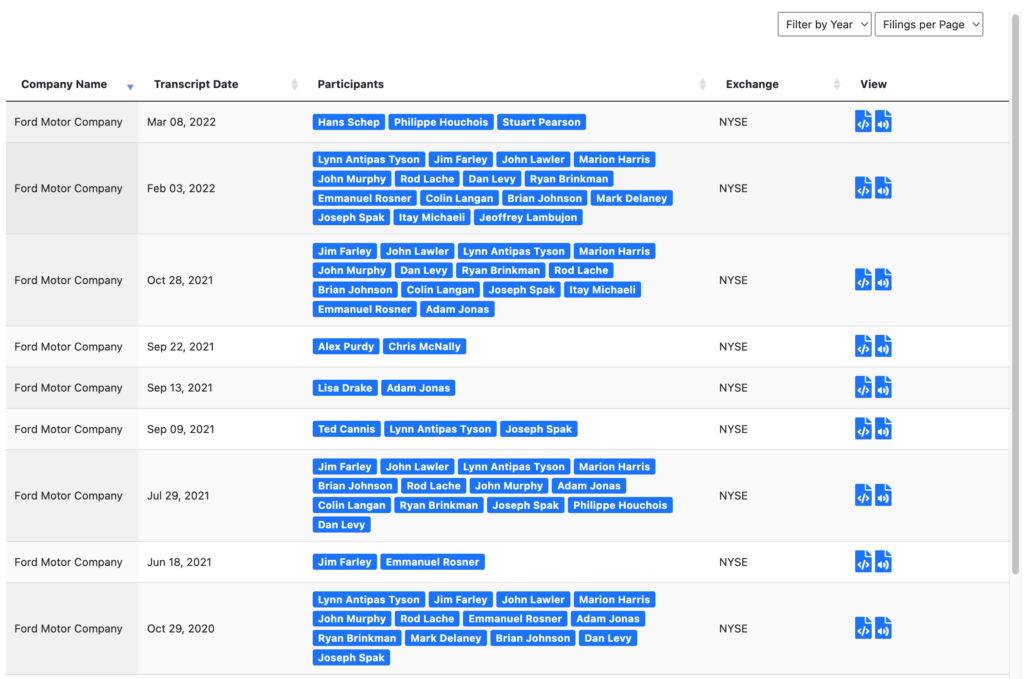Click the page vertical scrollbar

pyautogui.click(x=1015, y=294)
